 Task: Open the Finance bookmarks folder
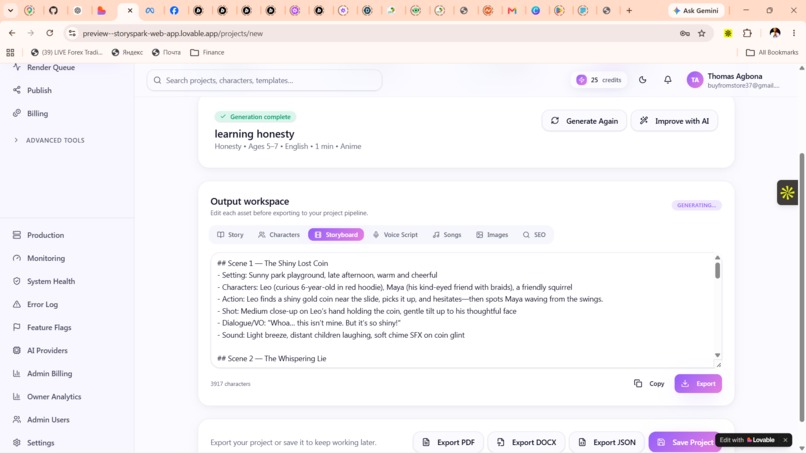(x=207, y=52)
